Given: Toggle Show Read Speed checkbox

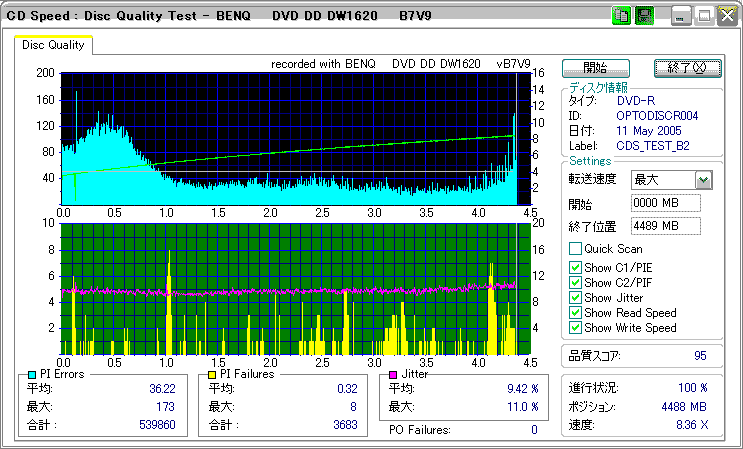Looking at the screenshot, I should (x=575, y=312).
